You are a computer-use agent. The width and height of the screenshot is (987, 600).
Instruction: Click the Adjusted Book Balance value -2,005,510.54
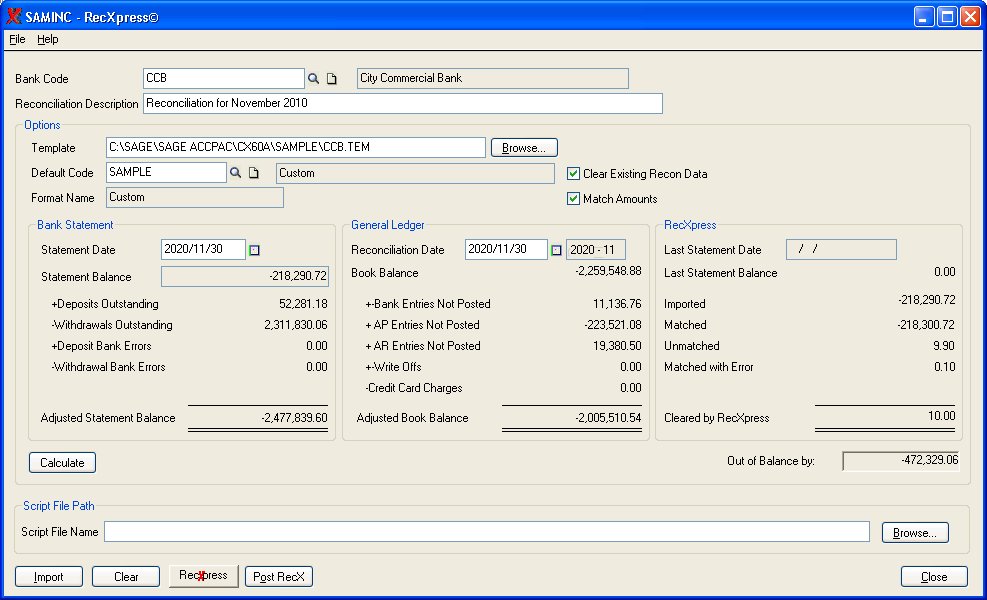(608, 418)
